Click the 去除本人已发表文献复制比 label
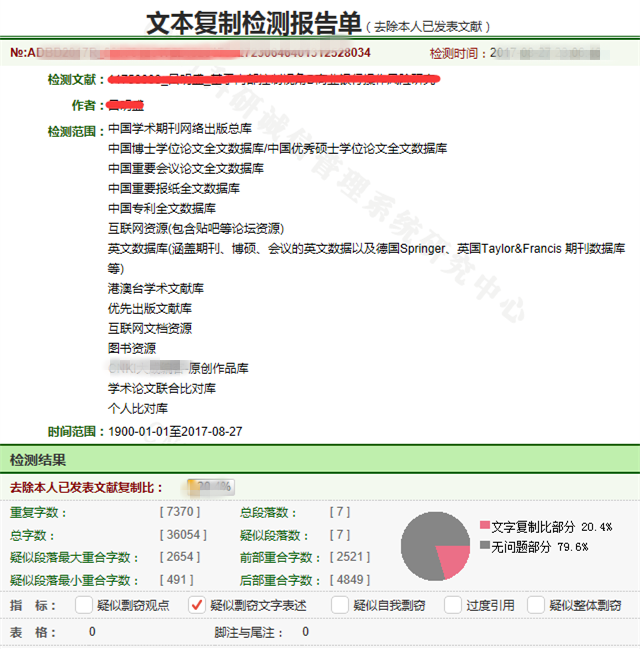The width and height of the screenshot is (640, 649). (x=86, y=488)
